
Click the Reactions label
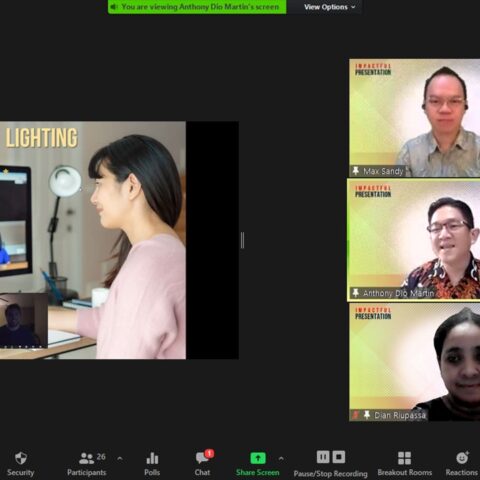point(462,473)
